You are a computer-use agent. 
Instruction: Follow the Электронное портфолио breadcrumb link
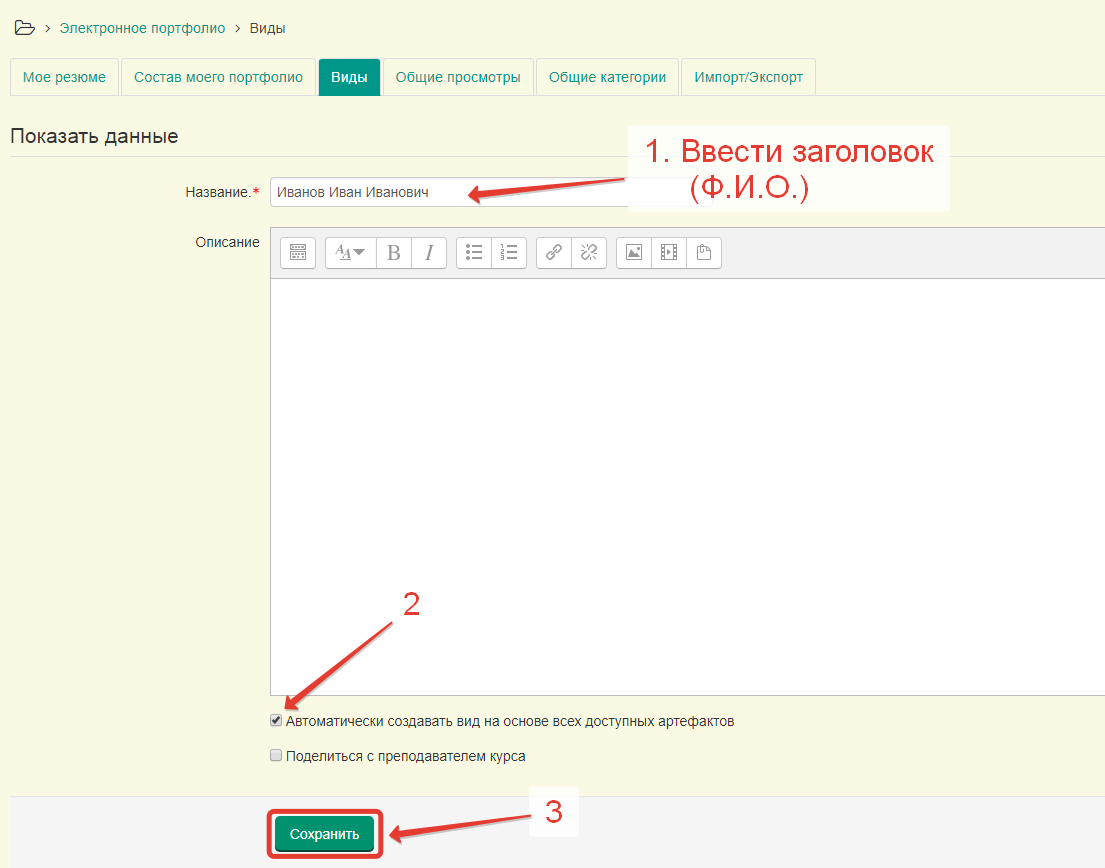[x=142, y=28]
